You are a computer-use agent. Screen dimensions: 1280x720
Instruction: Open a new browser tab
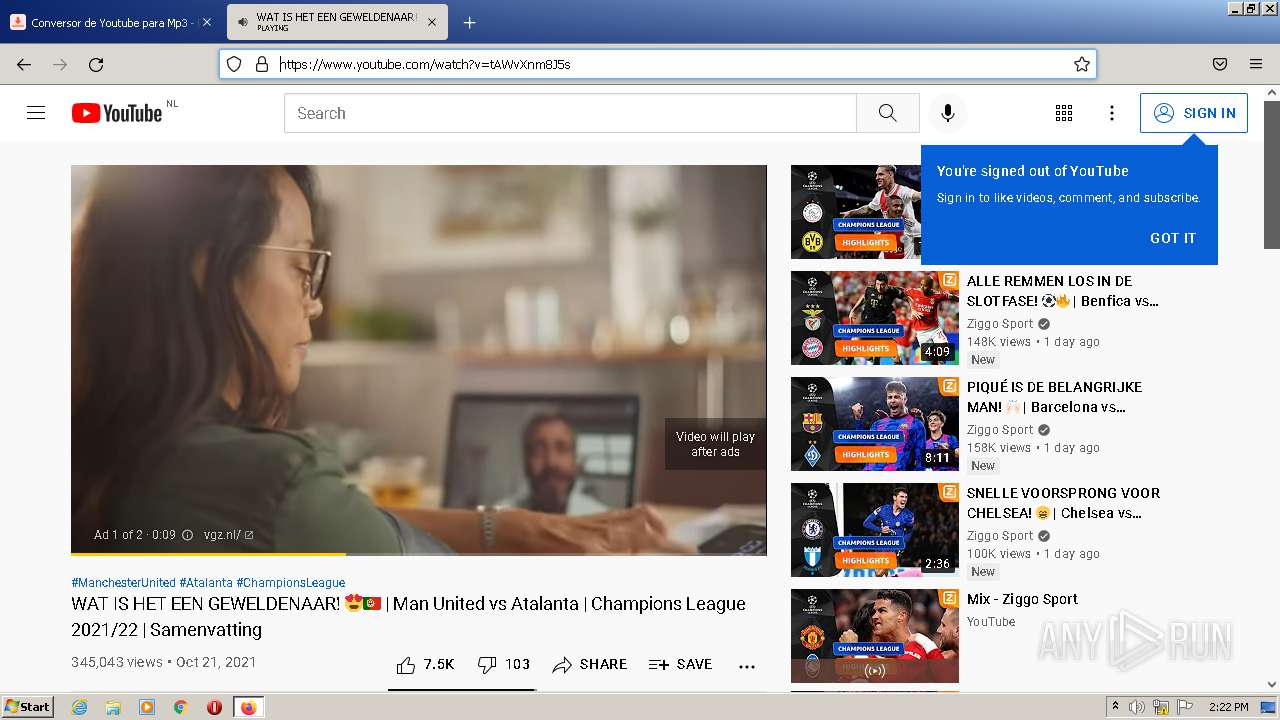pyautogui.click(x=469, y=22)
